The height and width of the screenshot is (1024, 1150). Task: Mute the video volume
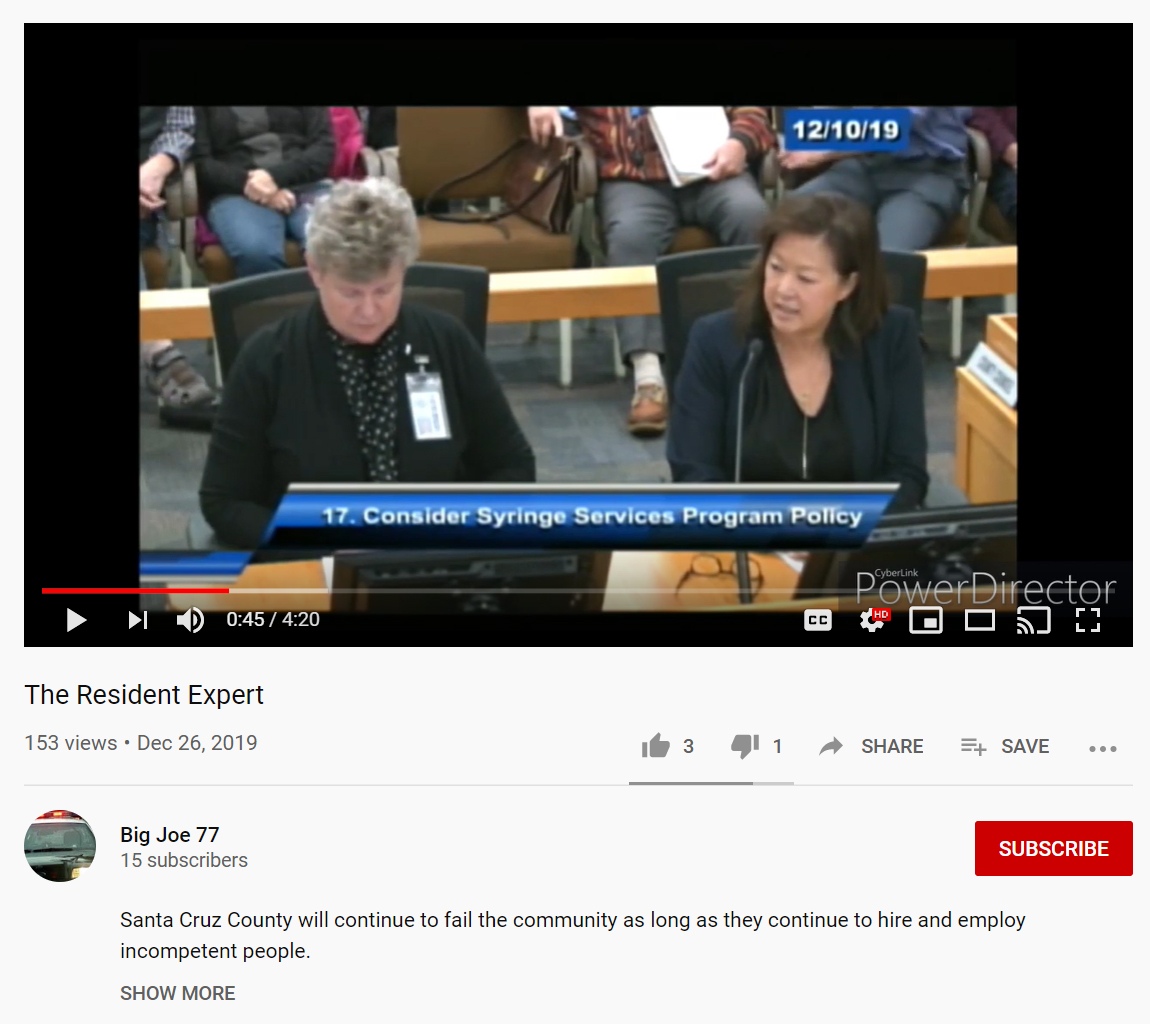(x=190, y=620)
